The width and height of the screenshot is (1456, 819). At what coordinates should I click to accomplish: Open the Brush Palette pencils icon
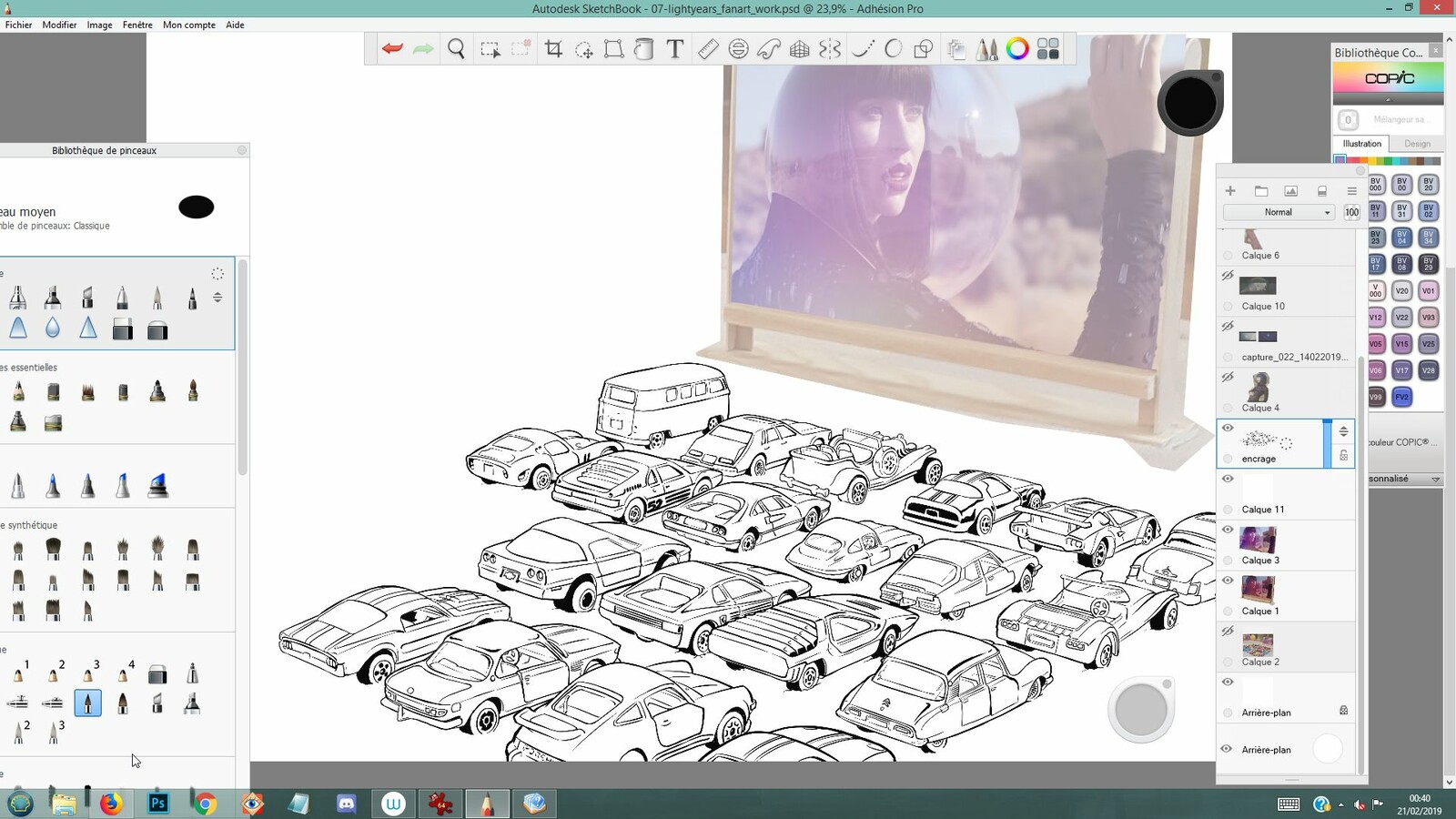pyautogui.click(x=987, y=49)
